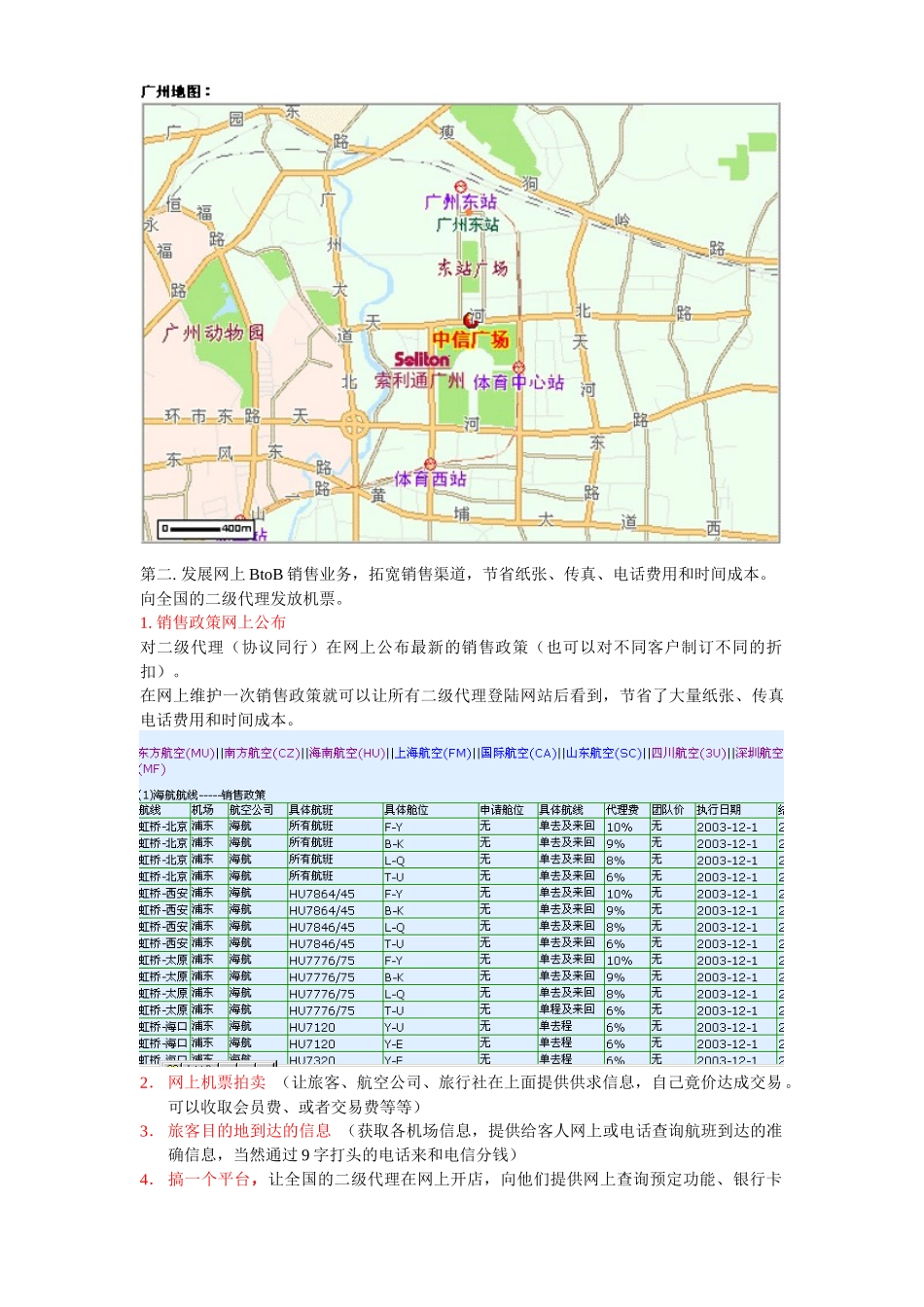Click the red heading 销售政策网上公布
This screenshot has width=924, height=1307.
click(222, 622)
